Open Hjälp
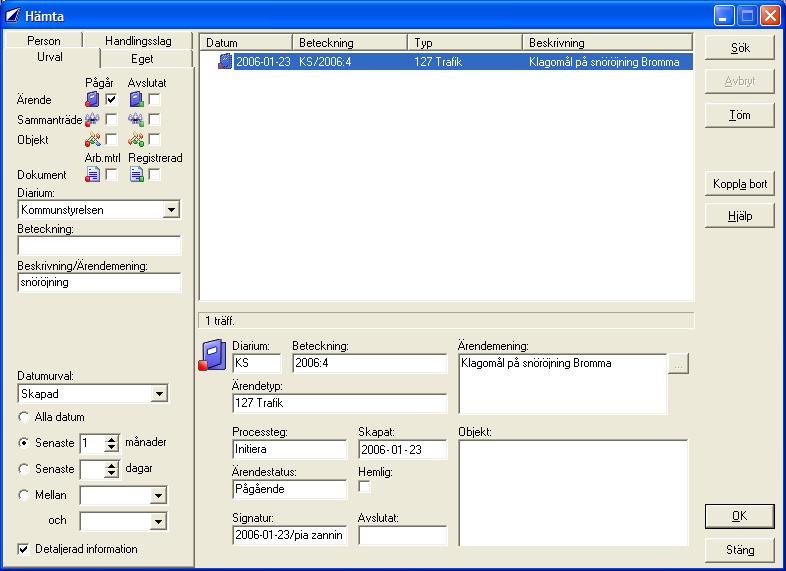The image size is (786, 571). point(739,216)
